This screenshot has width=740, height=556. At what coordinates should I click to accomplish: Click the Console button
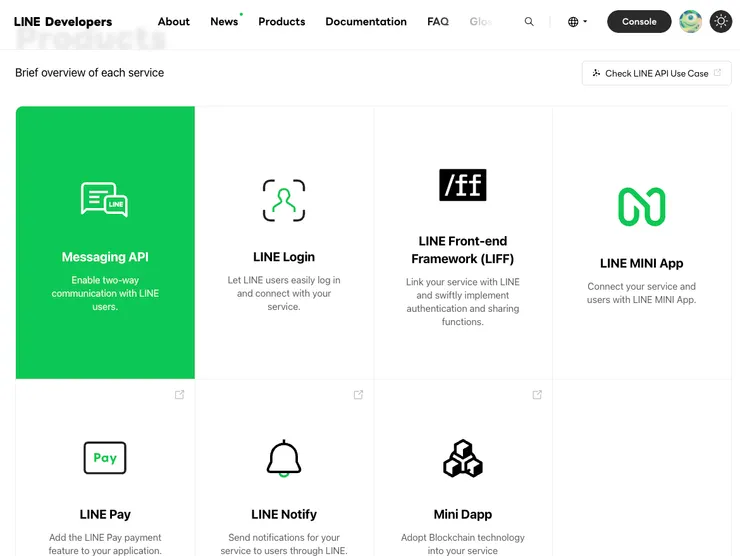pyautogui.click(x=639, y=22)
